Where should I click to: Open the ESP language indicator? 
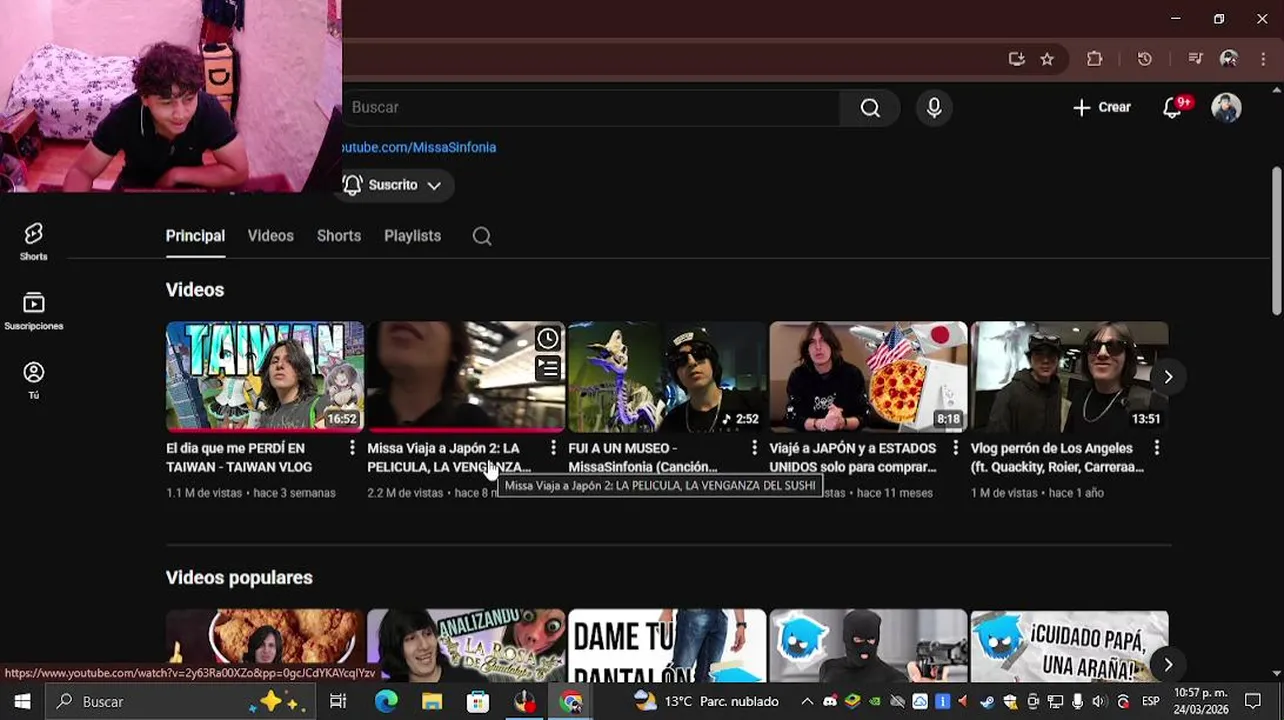point(1151,702)
